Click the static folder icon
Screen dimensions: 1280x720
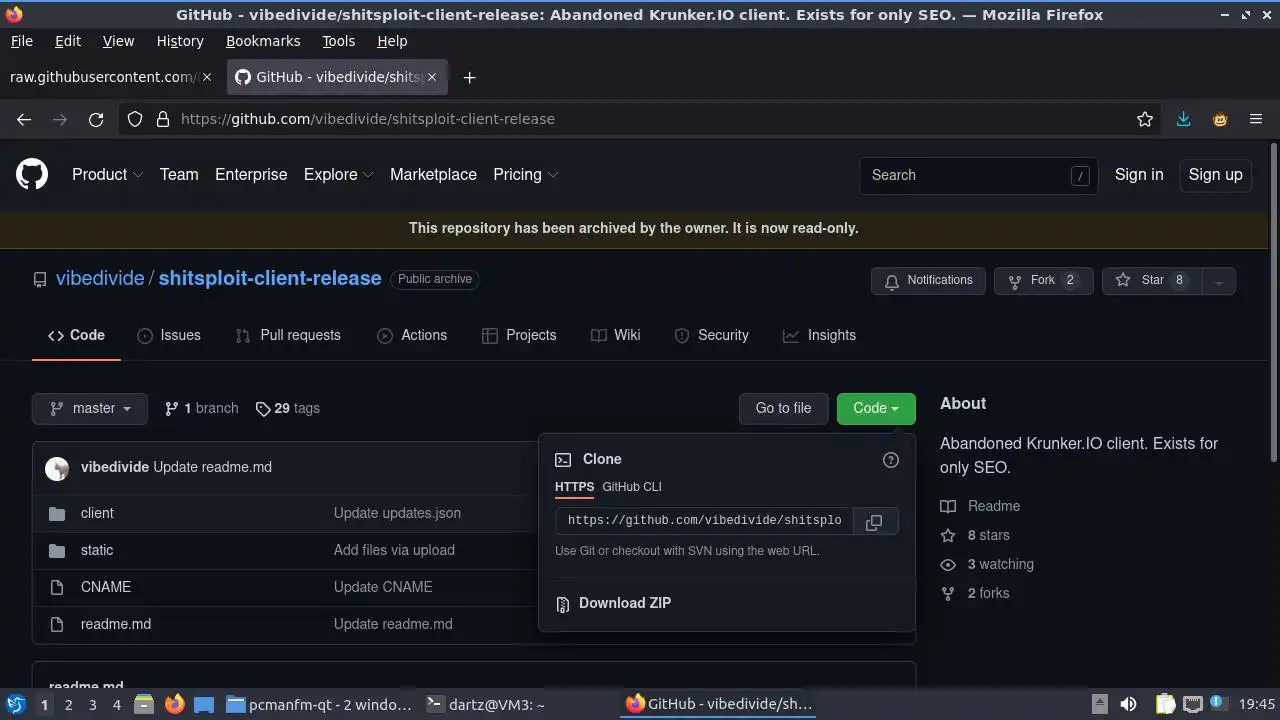click(x=56, y=551)
